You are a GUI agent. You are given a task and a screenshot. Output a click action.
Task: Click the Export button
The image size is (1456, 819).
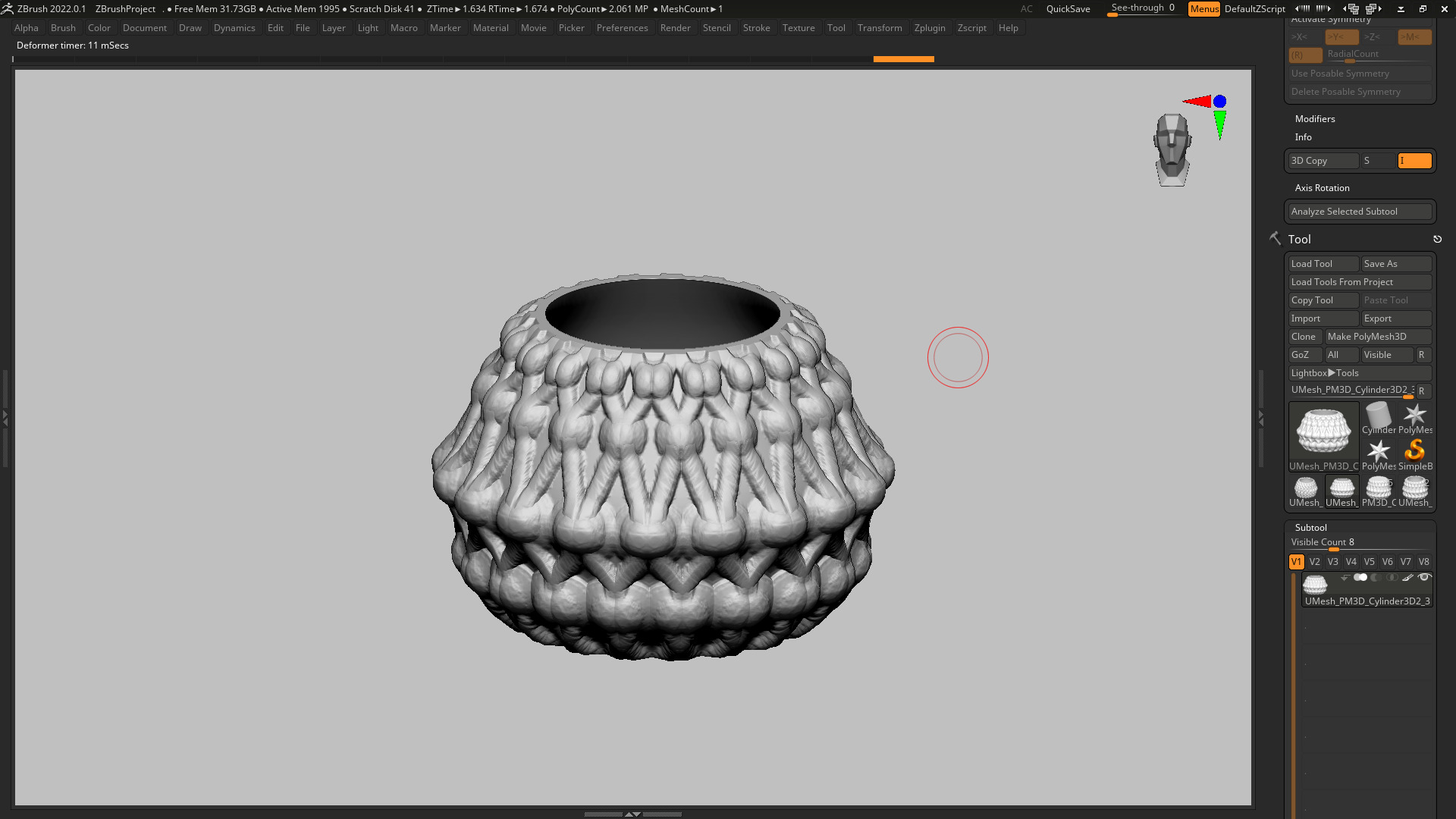click(1397, 318)
